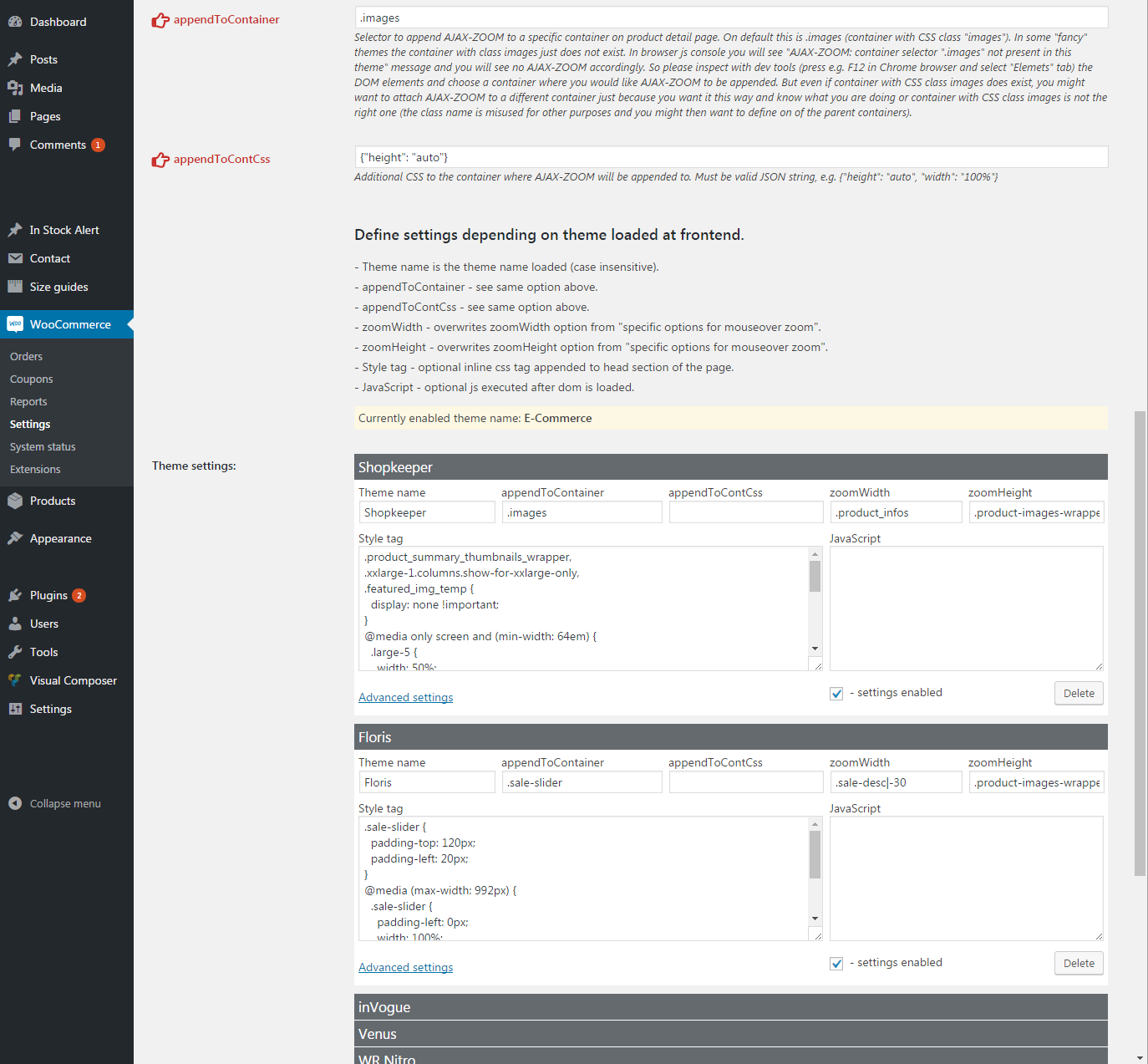
Task: Click the red appendToContainer option label
Action: [226, 19]
